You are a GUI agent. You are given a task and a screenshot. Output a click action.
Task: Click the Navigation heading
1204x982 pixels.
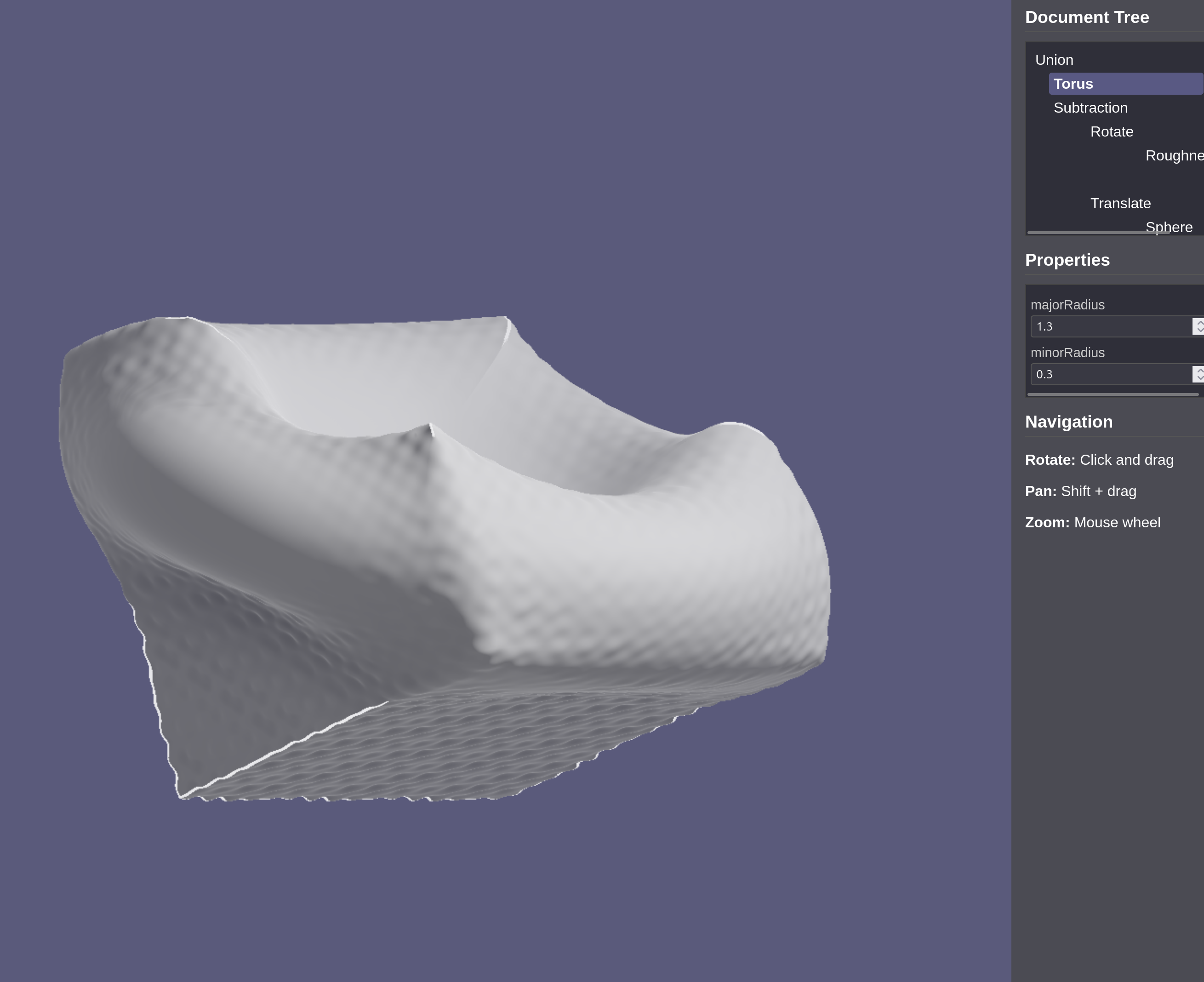pos(1068,422)
